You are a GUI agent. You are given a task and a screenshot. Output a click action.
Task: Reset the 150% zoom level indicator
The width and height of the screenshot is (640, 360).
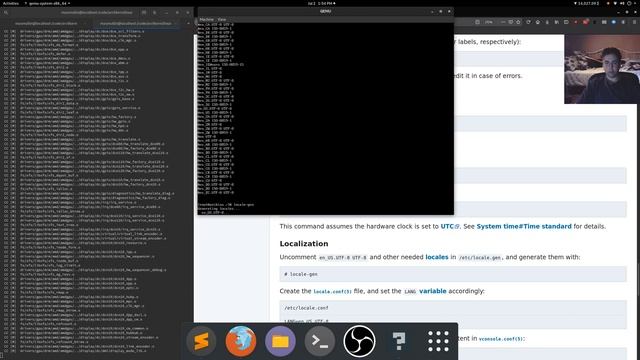(489, 22)
